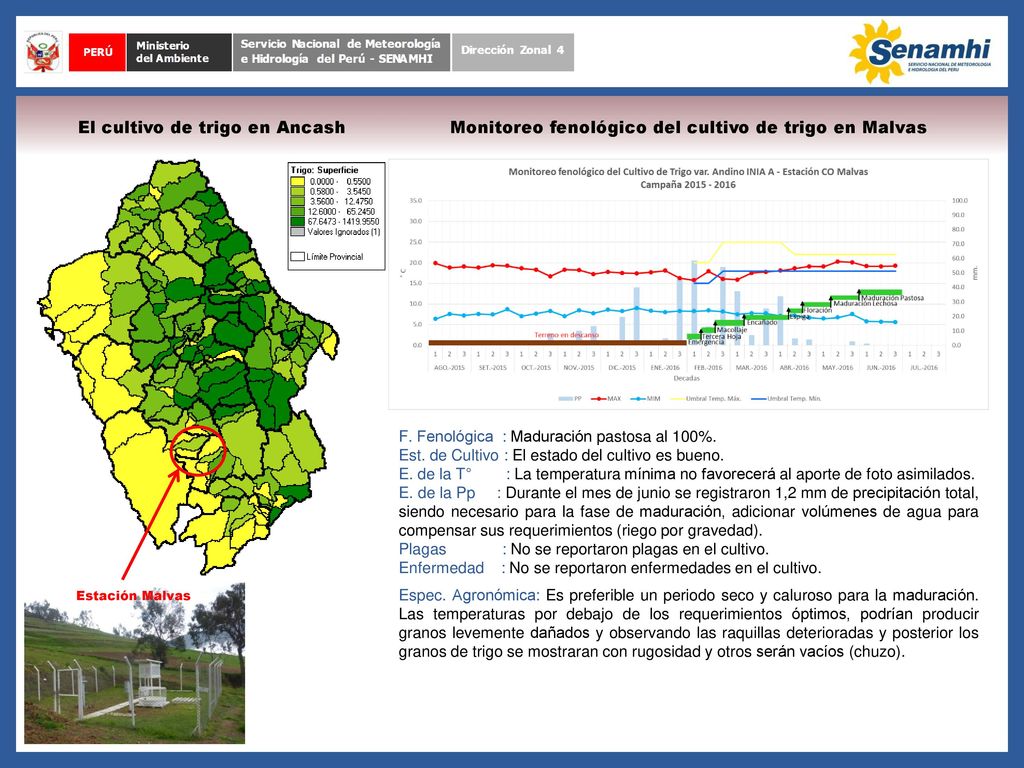Pick the 3.5600 - 12.4750 legend swatch
This screenshot has width=1024, height=768.
click(x=298, y=201)
